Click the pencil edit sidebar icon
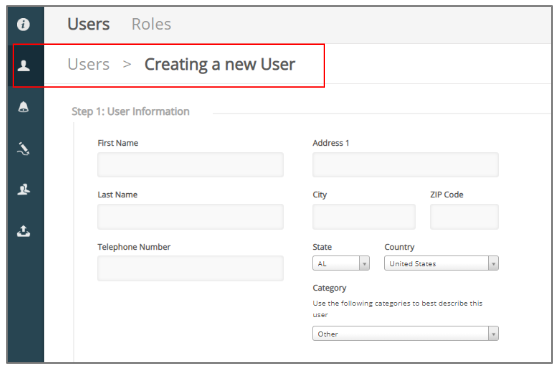This screenshot has height=372, width=560. [x=24, y=149]
